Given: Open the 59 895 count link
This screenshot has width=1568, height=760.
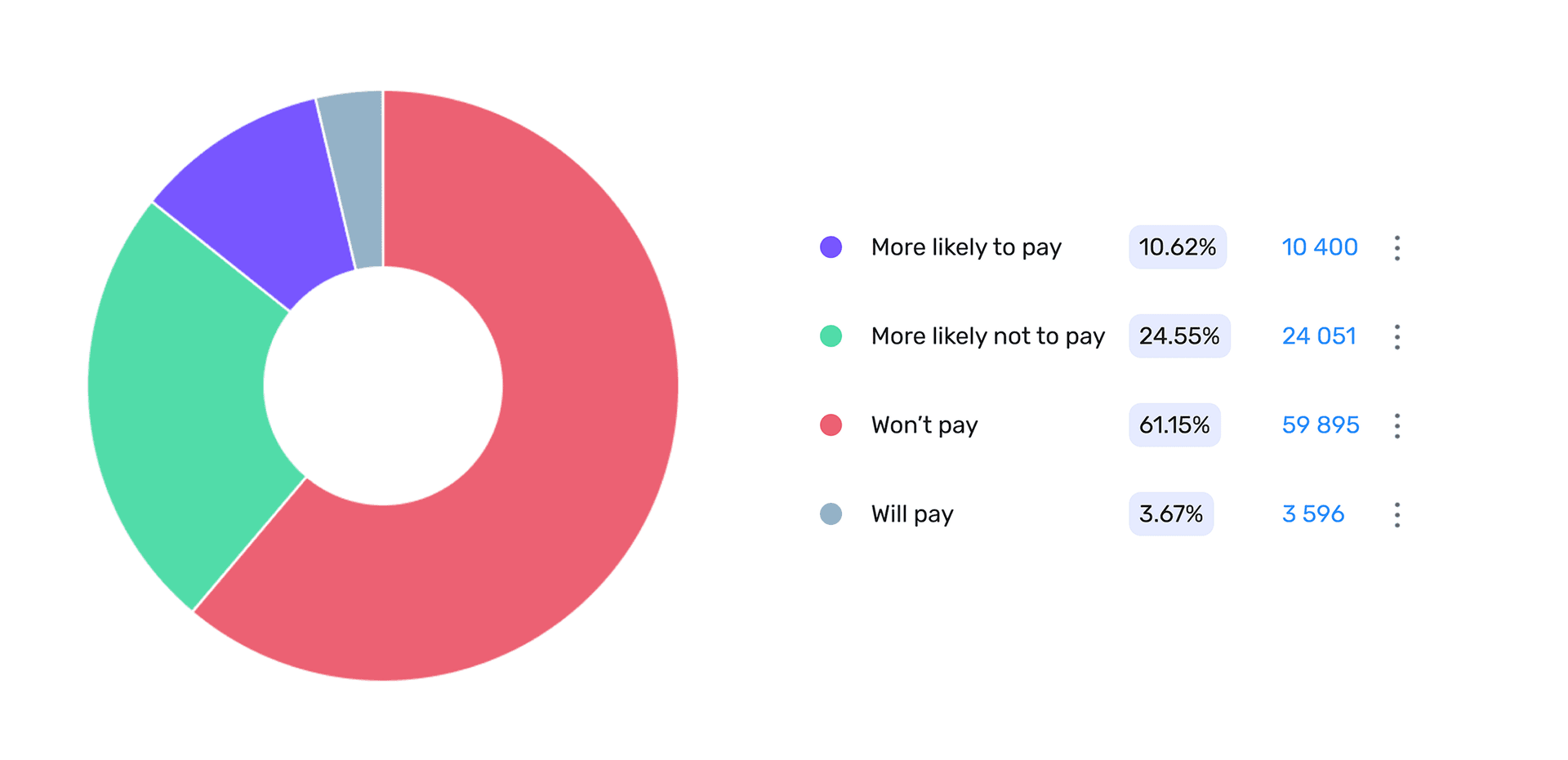Looking at the screenshot, I should (x=1320, y=424).
